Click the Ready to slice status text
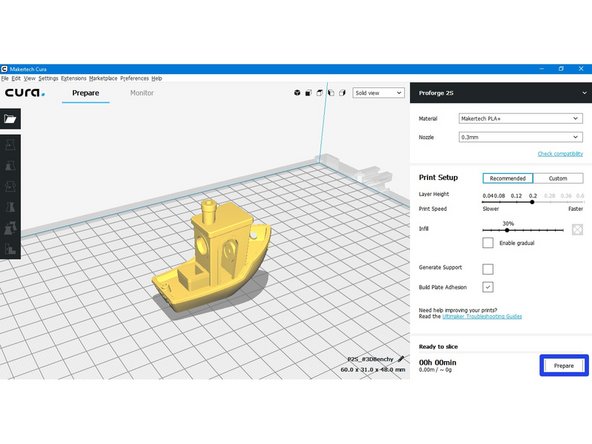The width and height of the screenshot is (592, 444). coord(438,347)
